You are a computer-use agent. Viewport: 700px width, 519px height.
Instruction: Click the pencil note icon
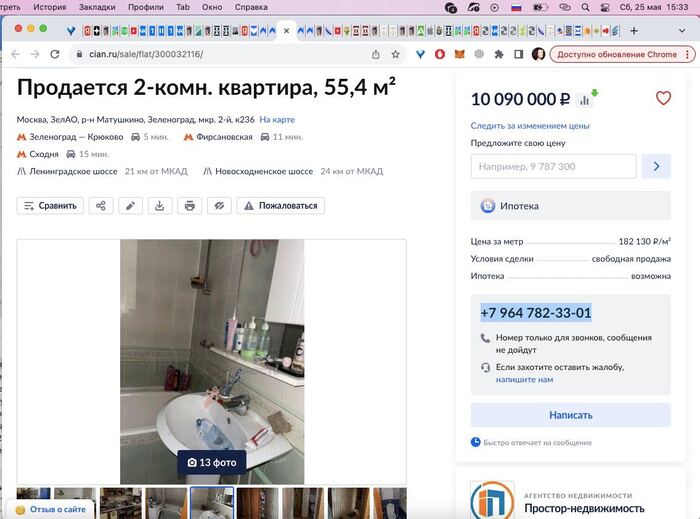[x=130, y=206]
